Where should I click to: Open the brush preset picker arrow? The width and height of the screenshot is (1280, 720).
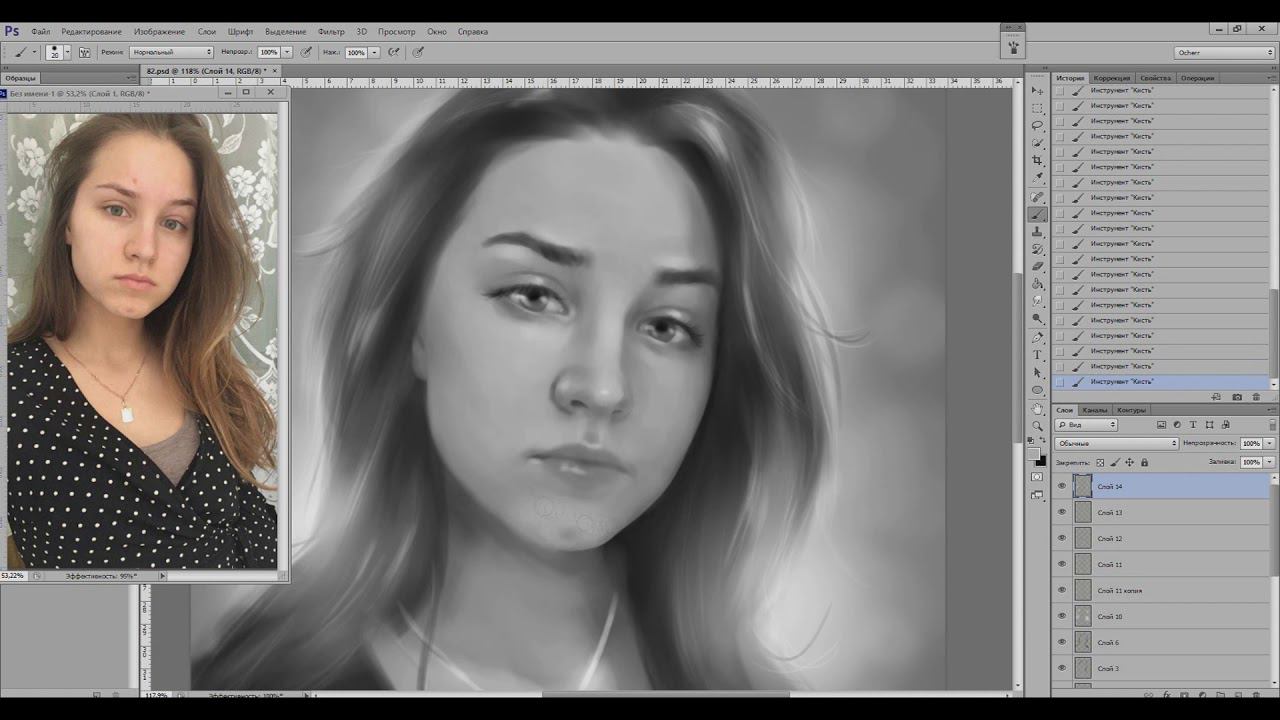[x=67, y=52]
